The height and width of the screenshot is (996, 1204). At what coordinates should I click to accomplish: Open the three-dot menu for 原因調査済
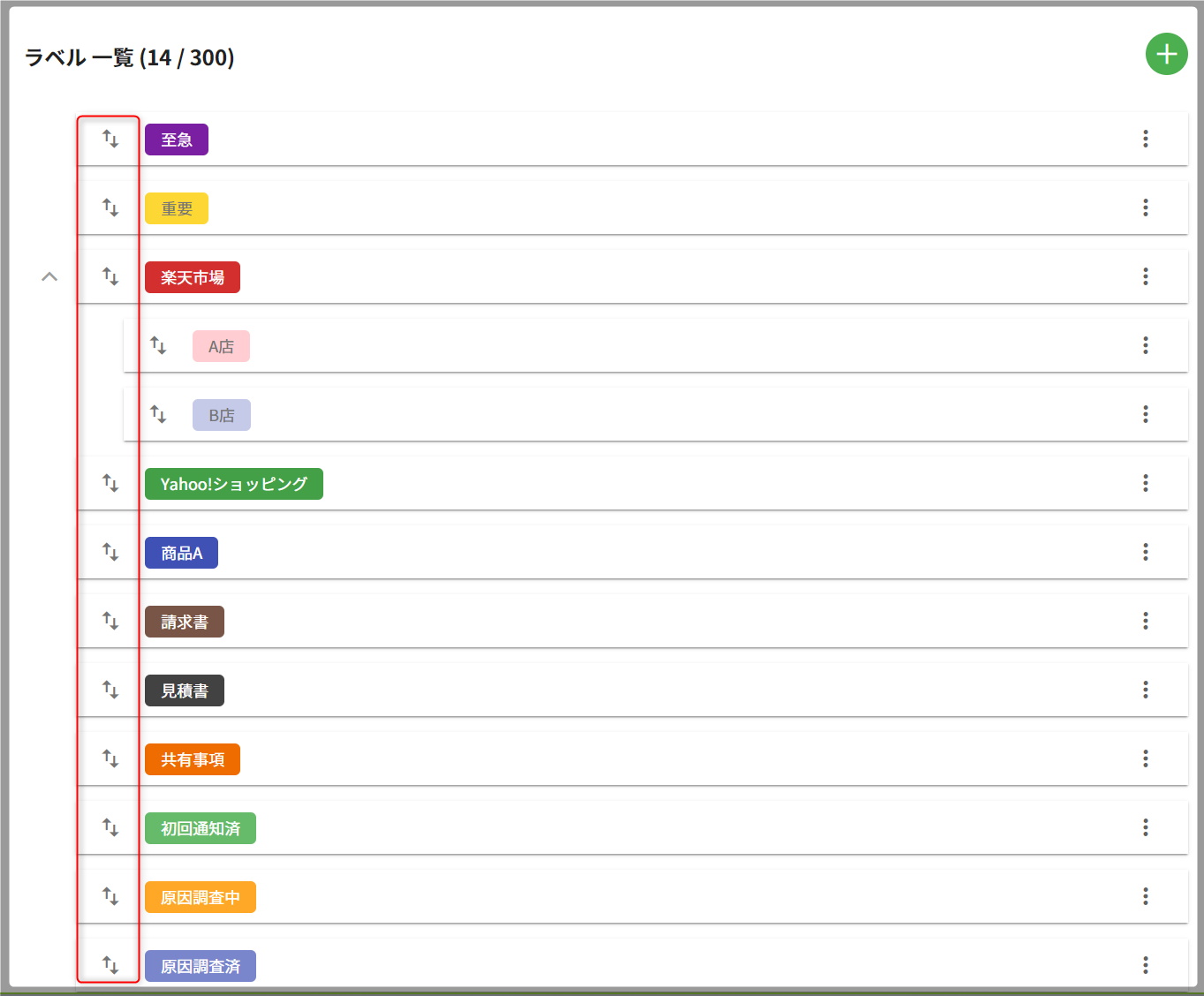tap(1145, 965)
